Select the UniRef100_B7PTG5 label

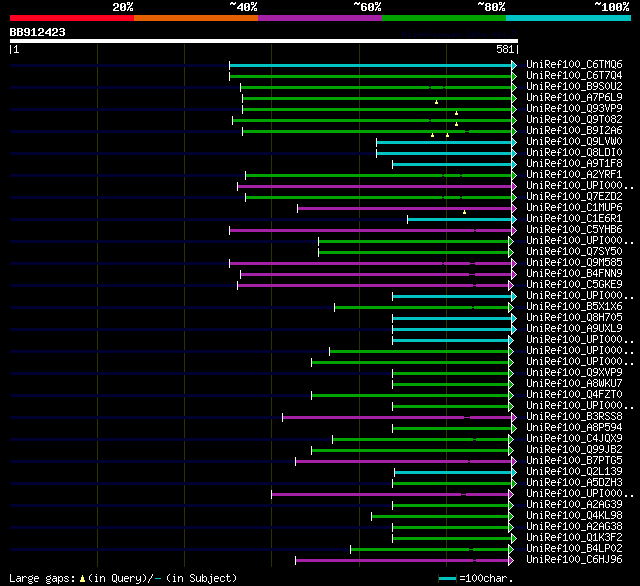tap(574, 461)
